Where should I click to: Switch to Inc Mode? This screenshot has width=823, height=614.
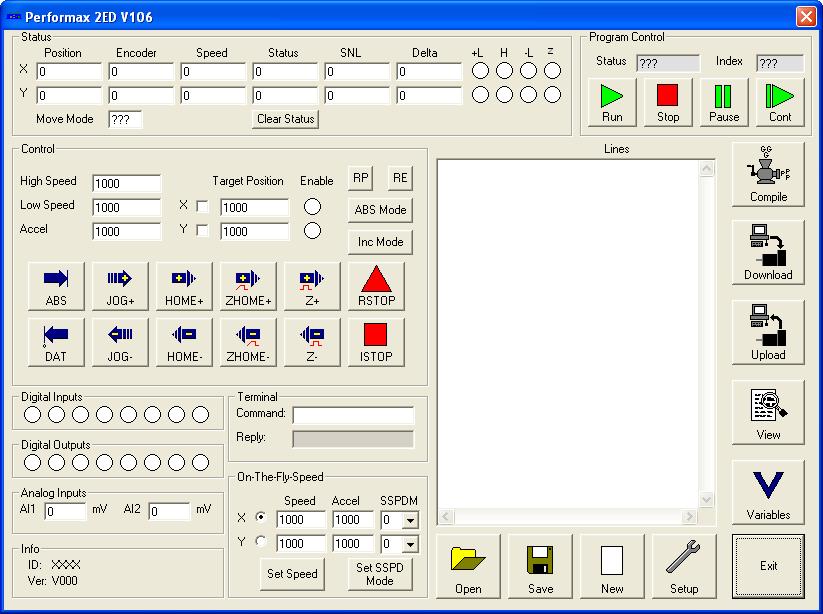380,242
